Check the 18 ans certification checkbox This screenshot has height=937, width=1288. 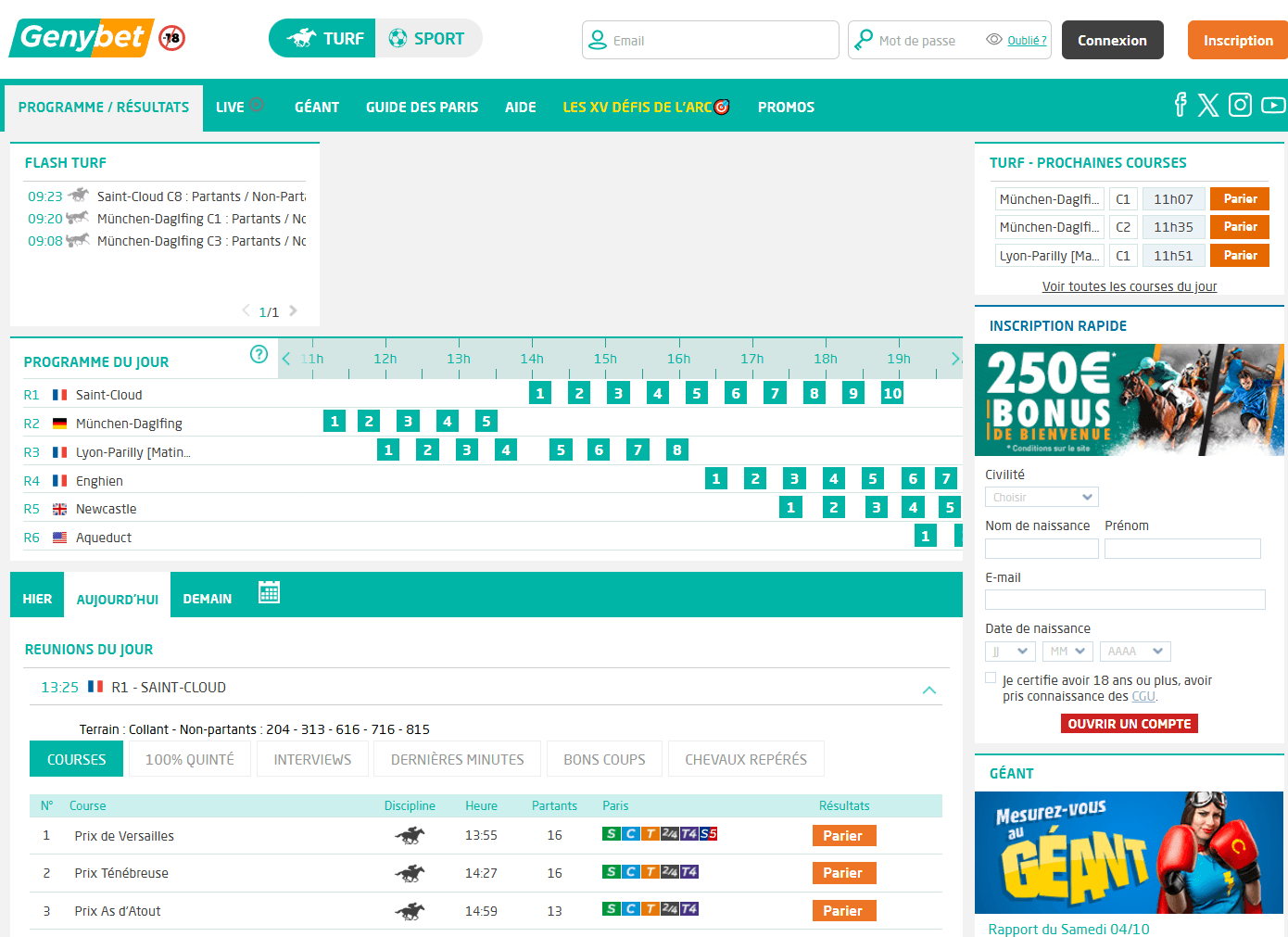click(991, 678)
